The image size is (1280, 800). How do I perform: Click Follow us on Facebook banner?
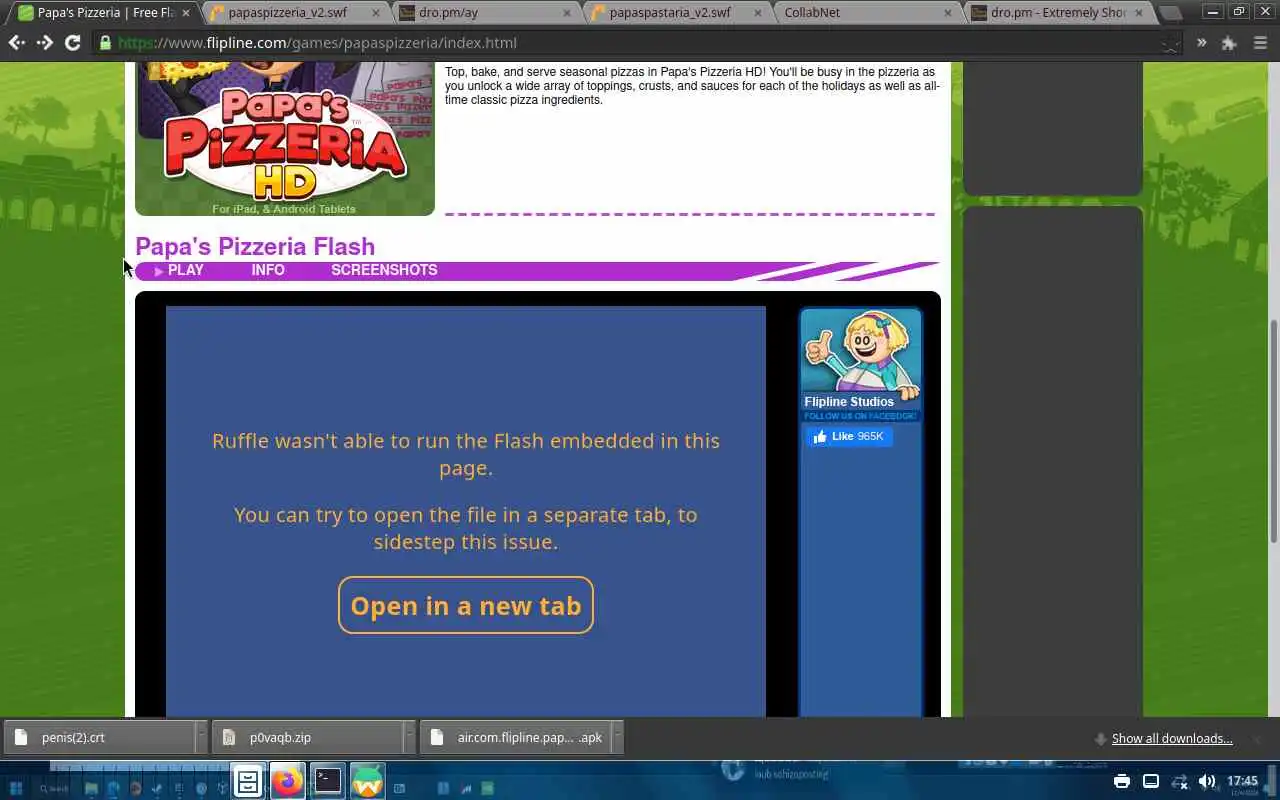860,416
